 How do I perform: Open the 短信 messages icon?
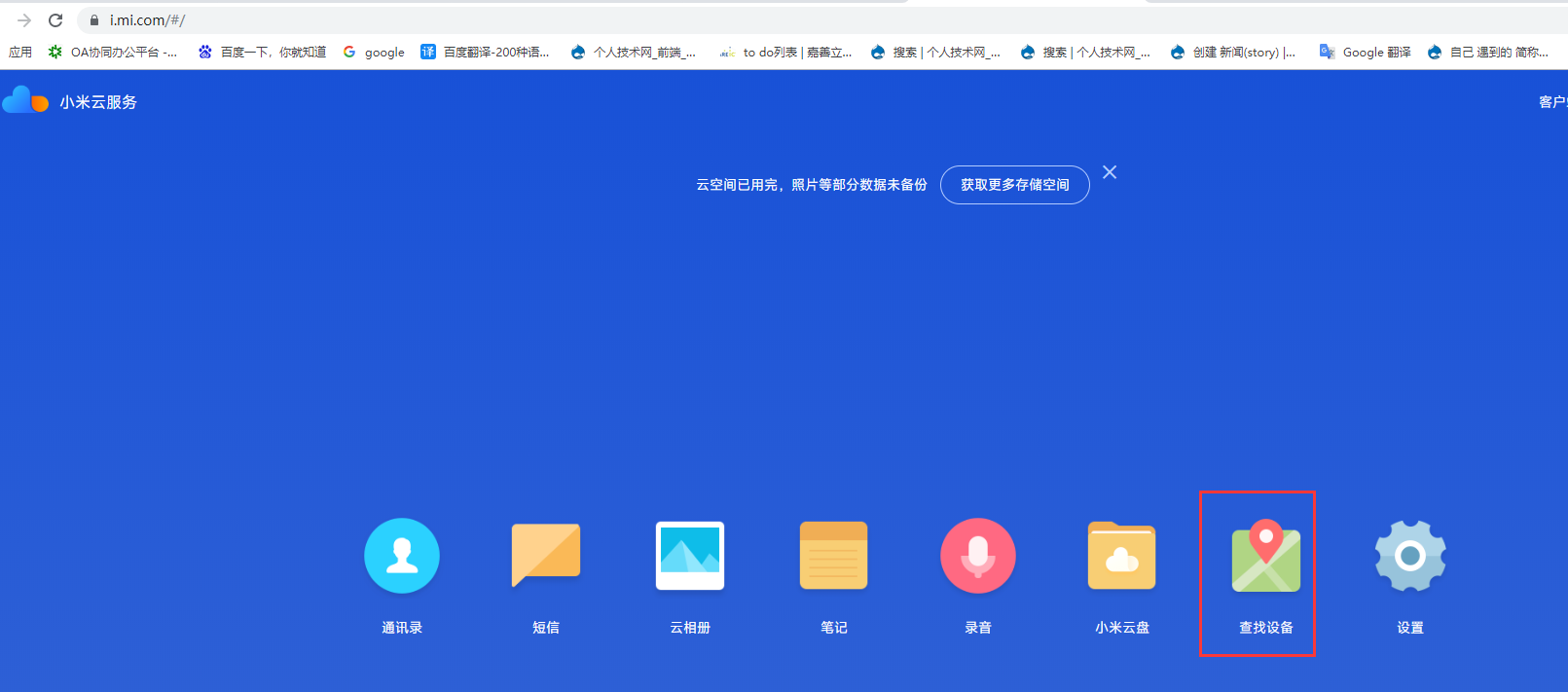coord(546,556)
